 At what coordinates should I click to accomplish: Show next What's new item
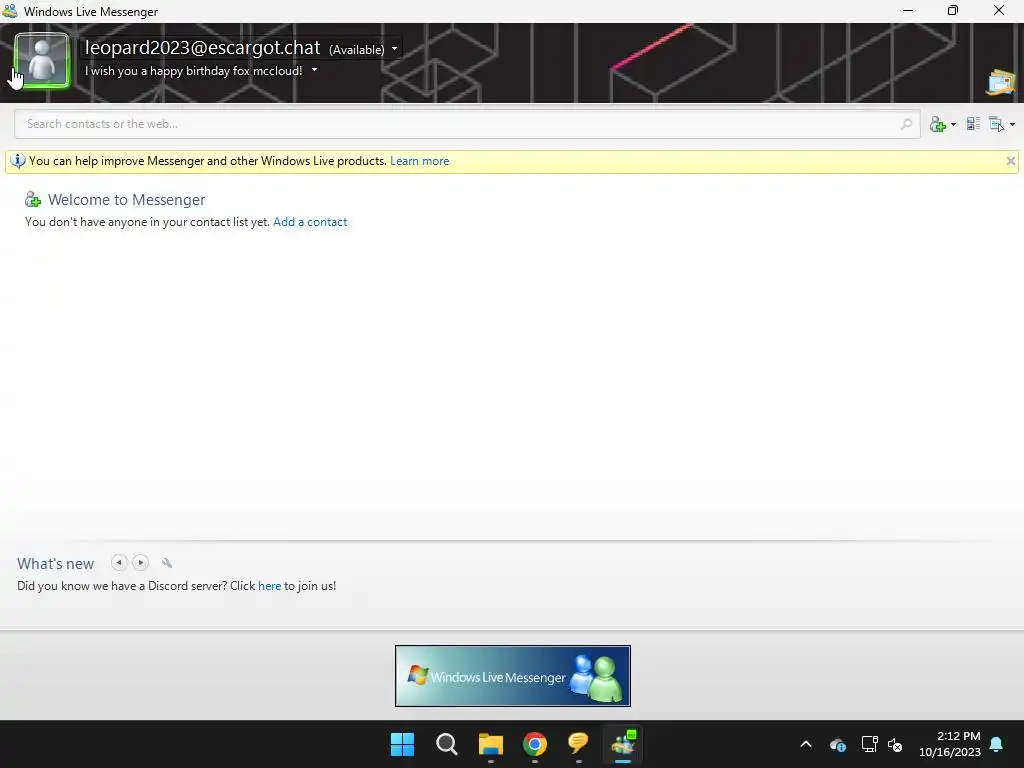pyautogui.click(x=140, y=562)
